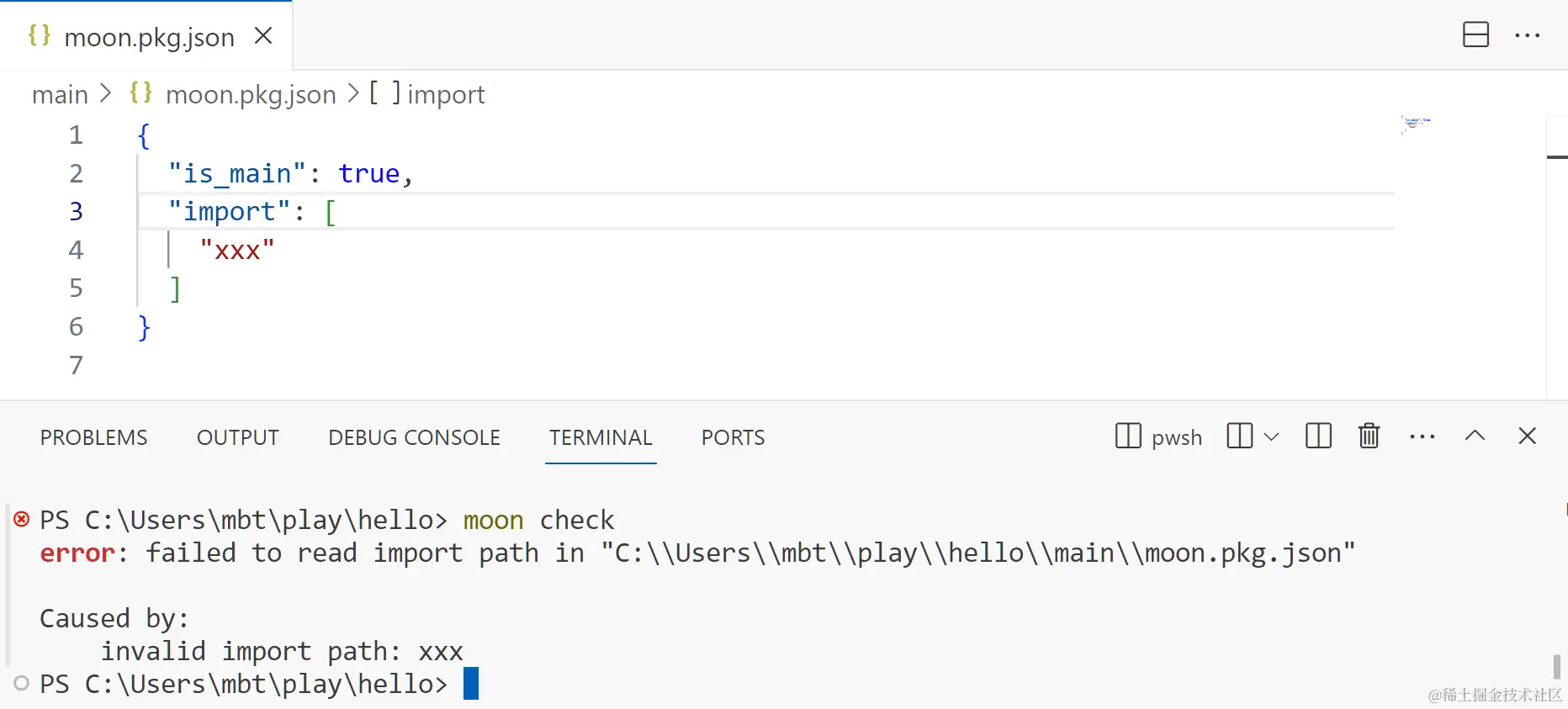The height and width of the screenshot is (709, 1568).
Task: Click 'main' in the breadcrumb
Action: 60,94
